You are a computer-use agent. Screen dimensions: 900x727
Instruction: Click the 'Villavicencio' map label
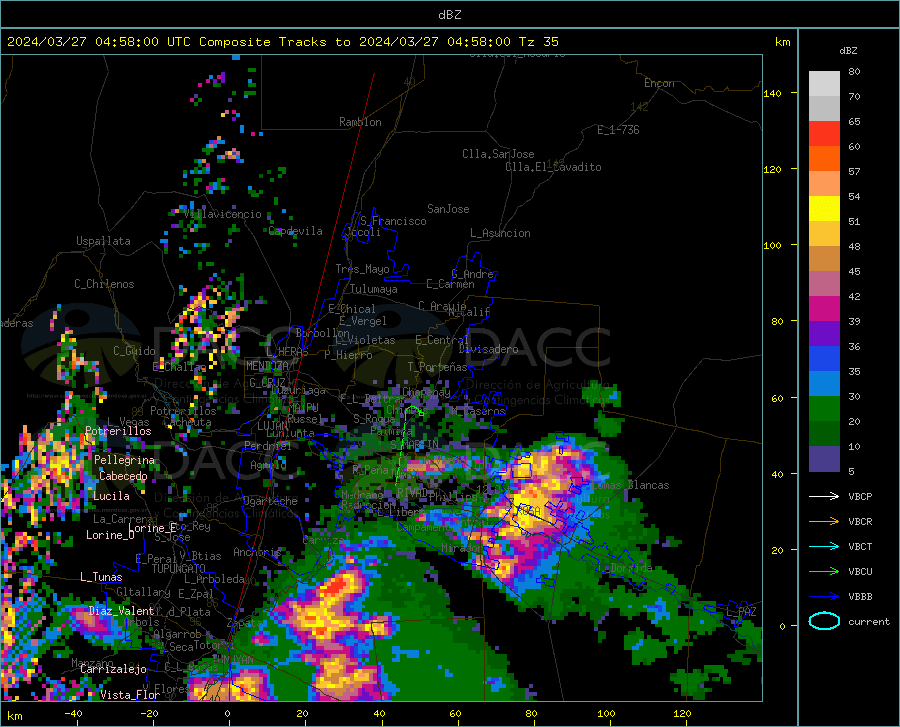[x=223, y=214]
